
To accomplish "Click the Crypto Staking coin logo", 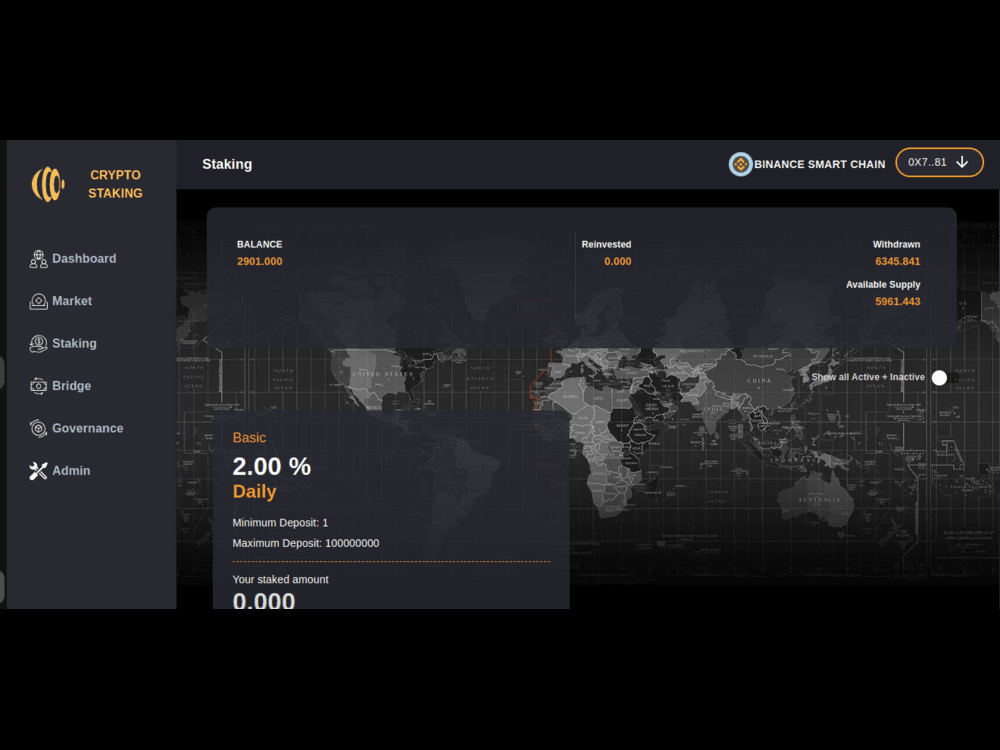I will (48, 184).
